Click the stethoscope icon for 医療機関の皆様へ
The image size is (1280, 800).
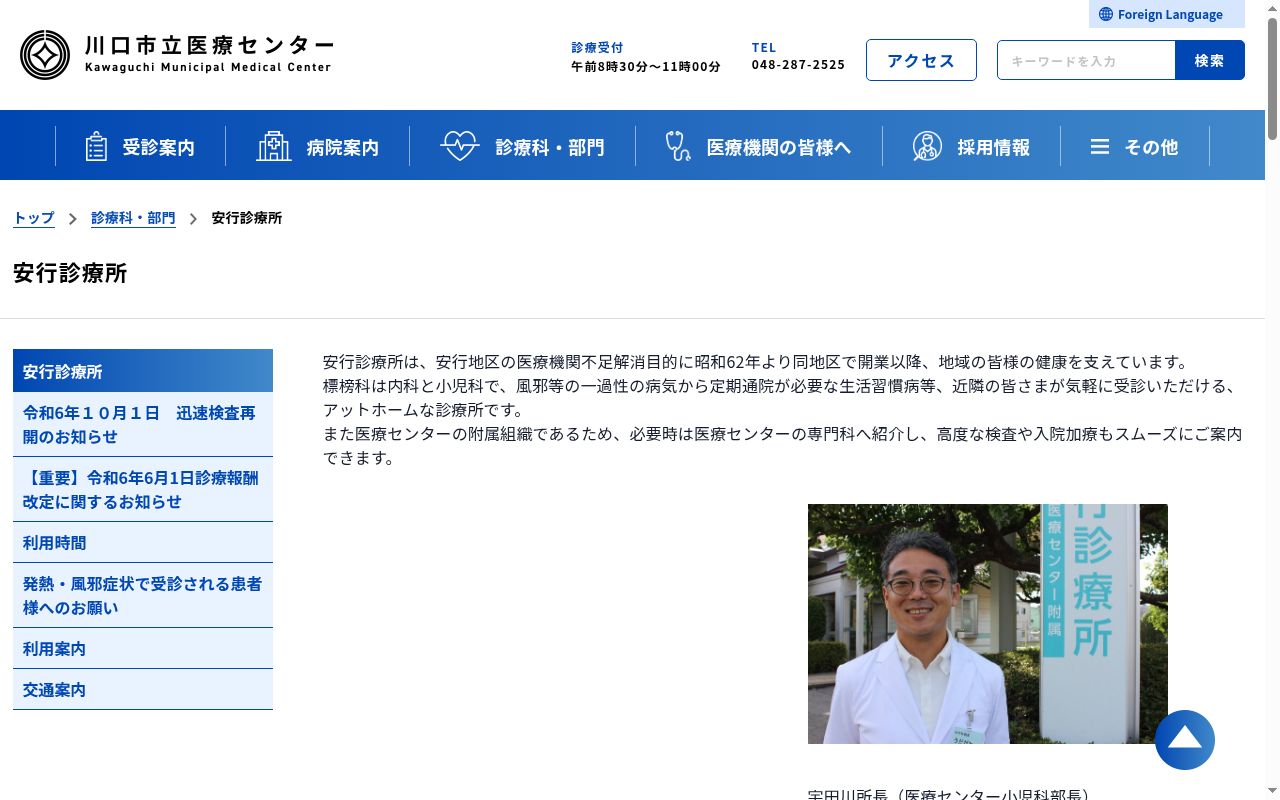tap(678, 146)
